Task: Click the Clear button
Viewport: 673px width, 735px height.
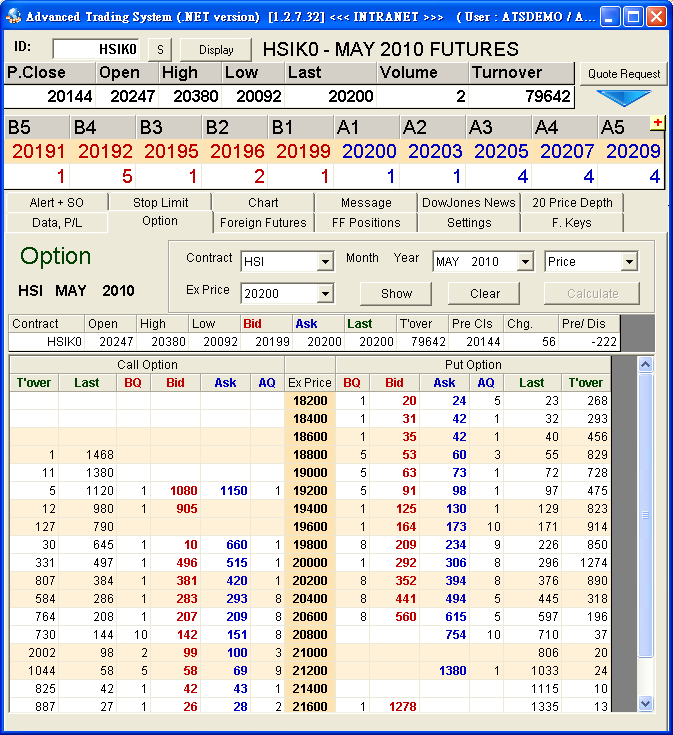Action: (x=484, y=294)
